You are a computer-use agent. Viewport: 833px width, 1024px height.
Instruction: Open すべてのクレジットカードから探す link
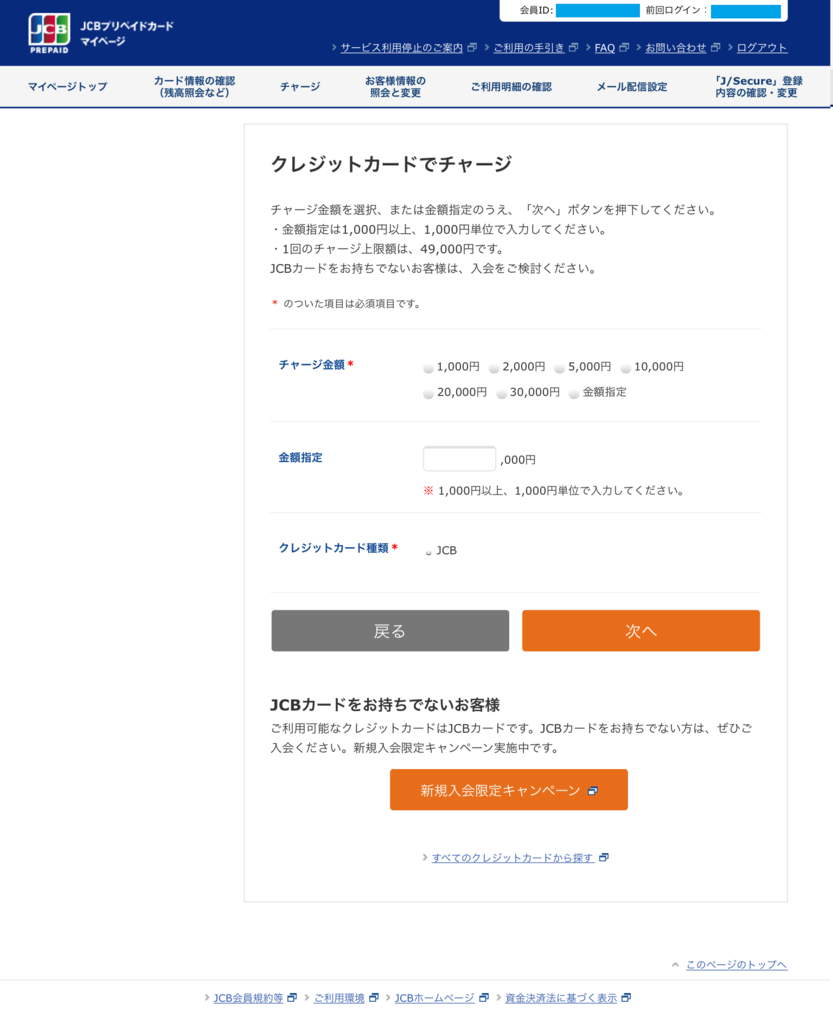coord(512,857)
